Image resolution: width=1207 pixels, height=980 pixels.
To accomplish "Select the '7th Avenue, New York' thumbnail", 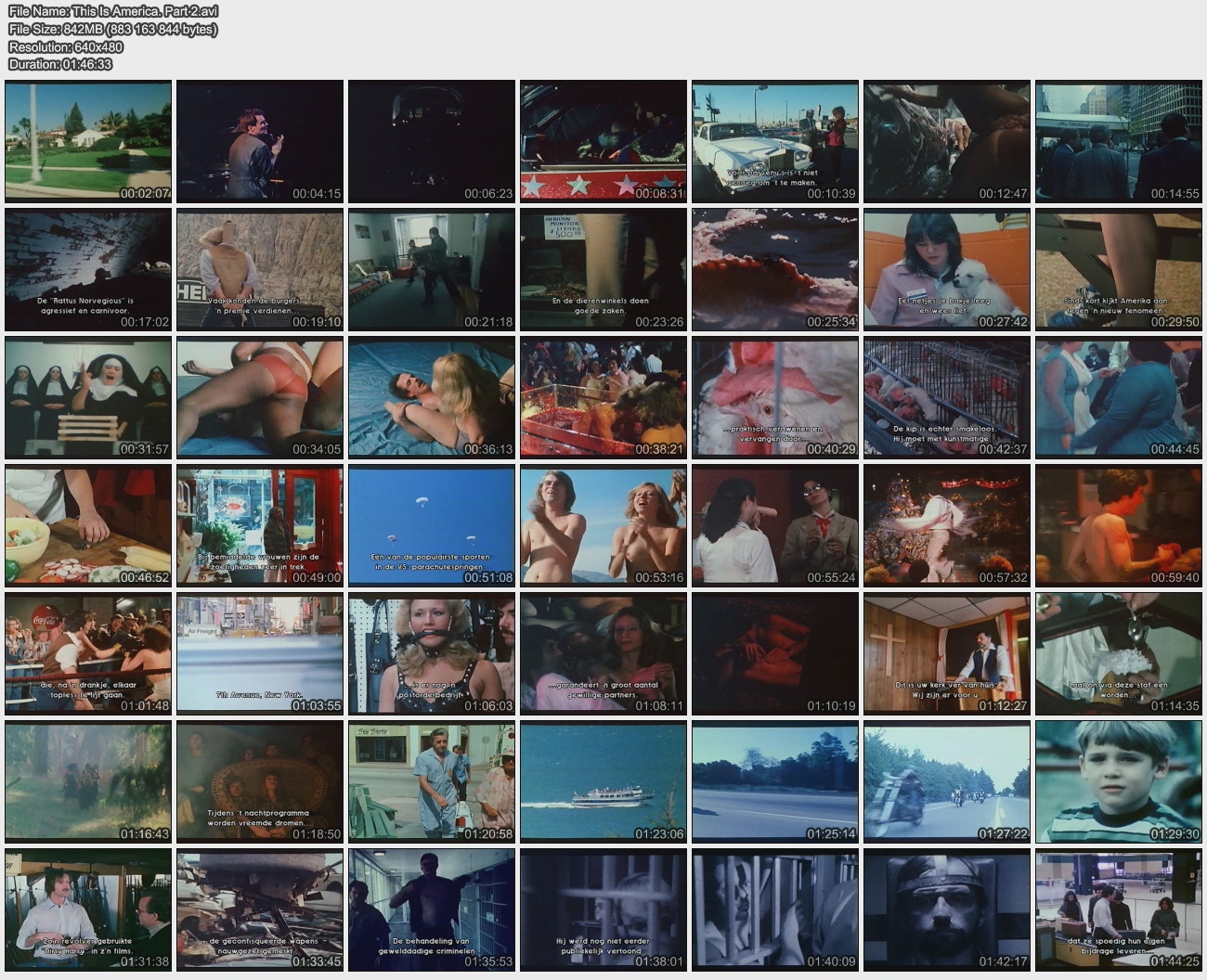I will (260, 653).
